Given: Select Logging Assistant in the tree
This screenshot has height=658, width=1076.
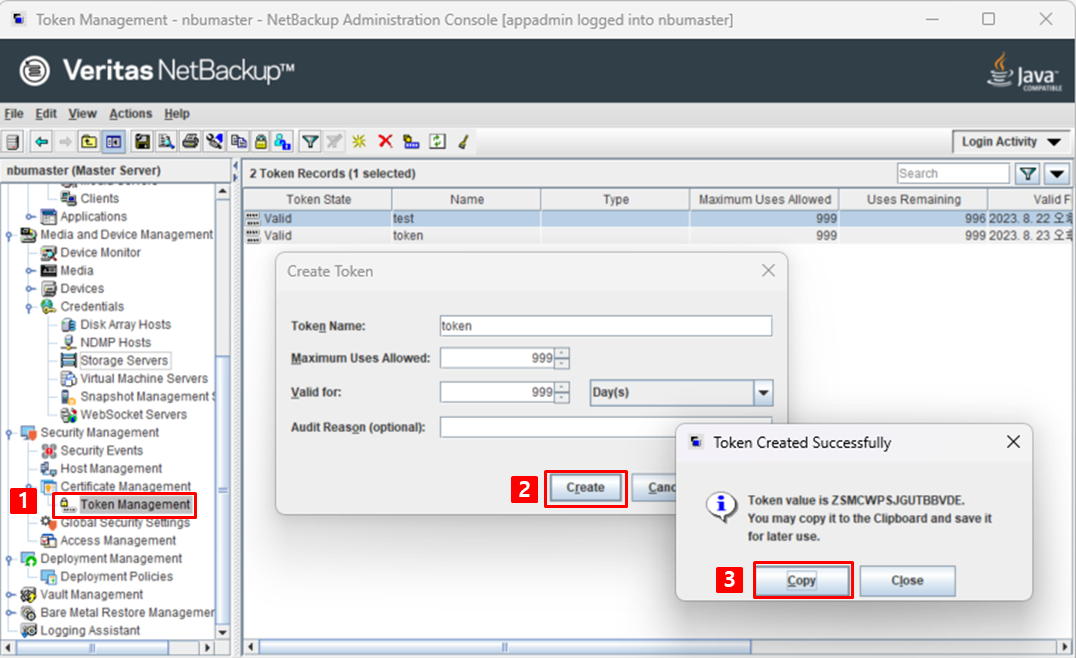Looking at the screenshot, I should click(x=90, y=631).
